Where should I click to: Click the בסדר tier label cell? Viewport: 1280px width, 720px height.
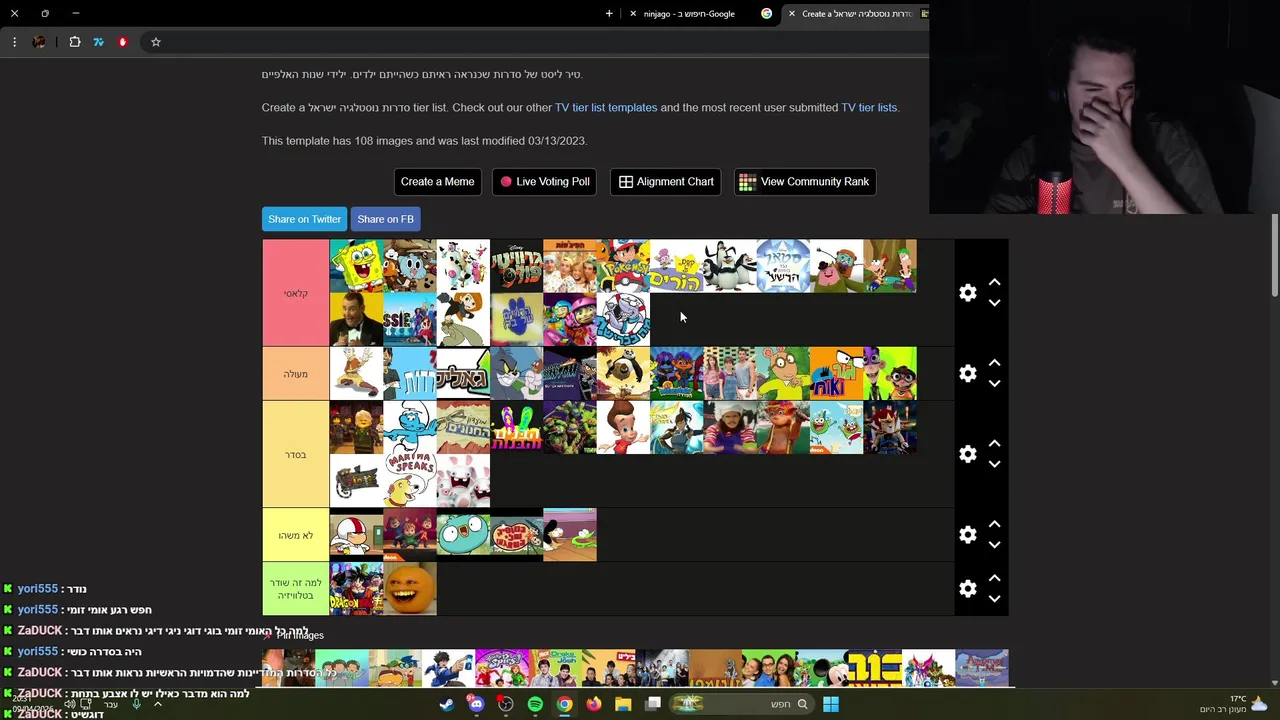[296, 454]
